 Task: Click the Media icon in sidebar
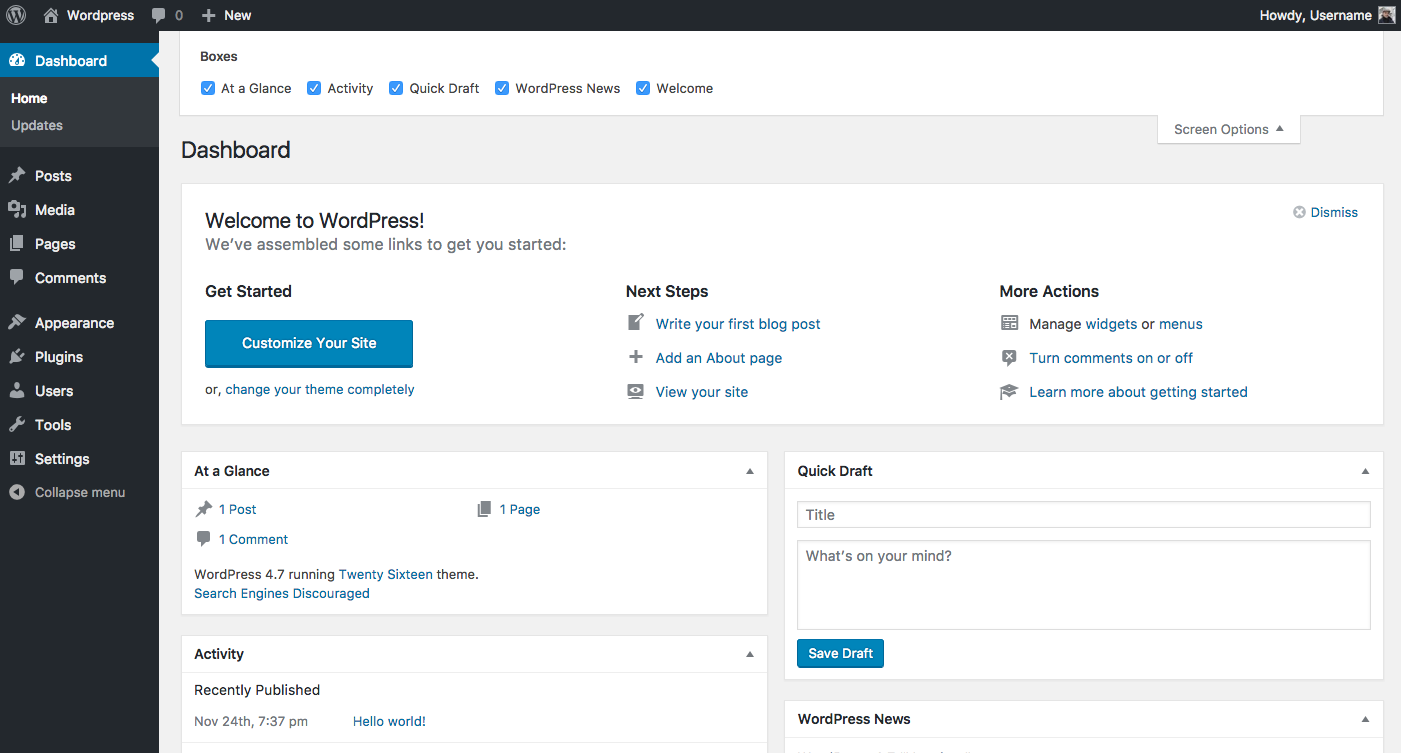coord(17,210)
